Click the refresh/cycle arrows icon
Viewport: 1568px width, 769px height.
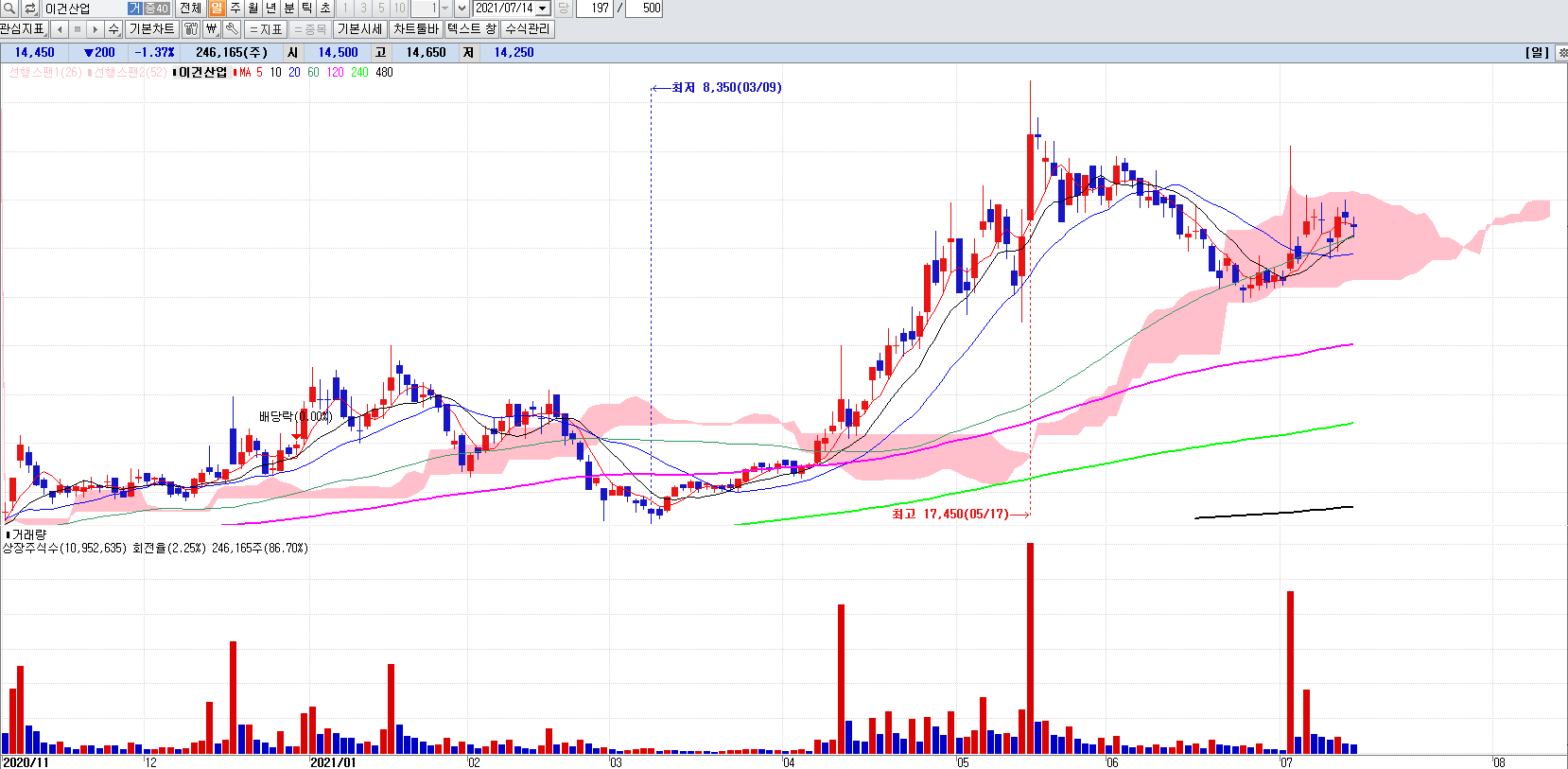30,9
